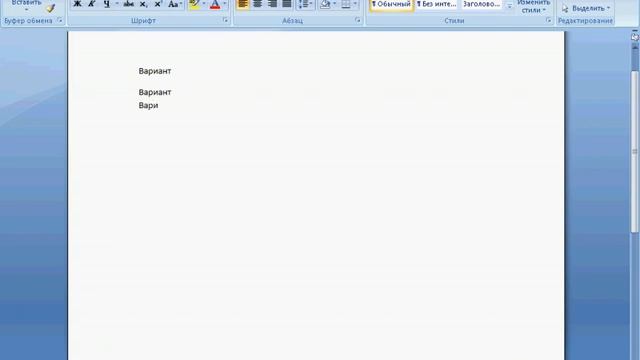The height and width of the screenshot is (360, 640).
Task: Select the Без инте... style
Action: (436, 4)
